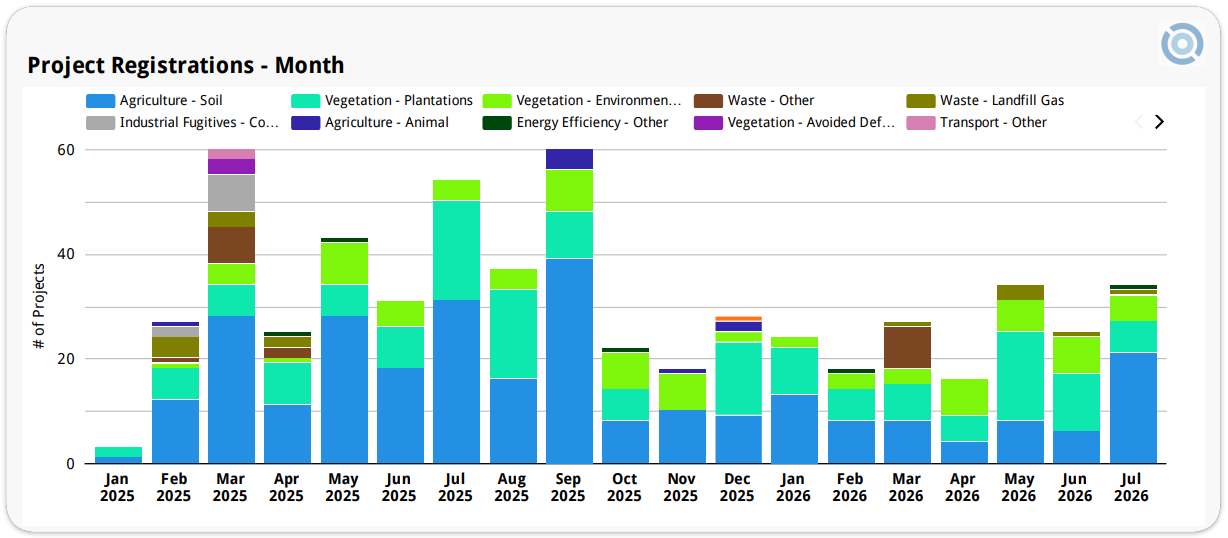Click the Agriculture - Soil segment for Jun 2025
The width and height of the screenshot is (1228, 538).
tap(400, 416)
